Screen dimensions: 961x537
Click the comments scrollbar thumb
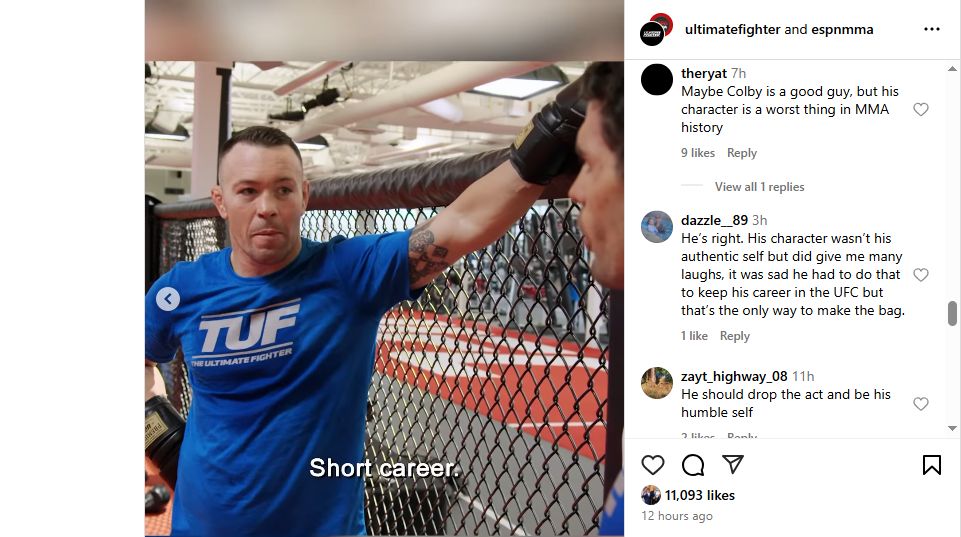[952, 313]
